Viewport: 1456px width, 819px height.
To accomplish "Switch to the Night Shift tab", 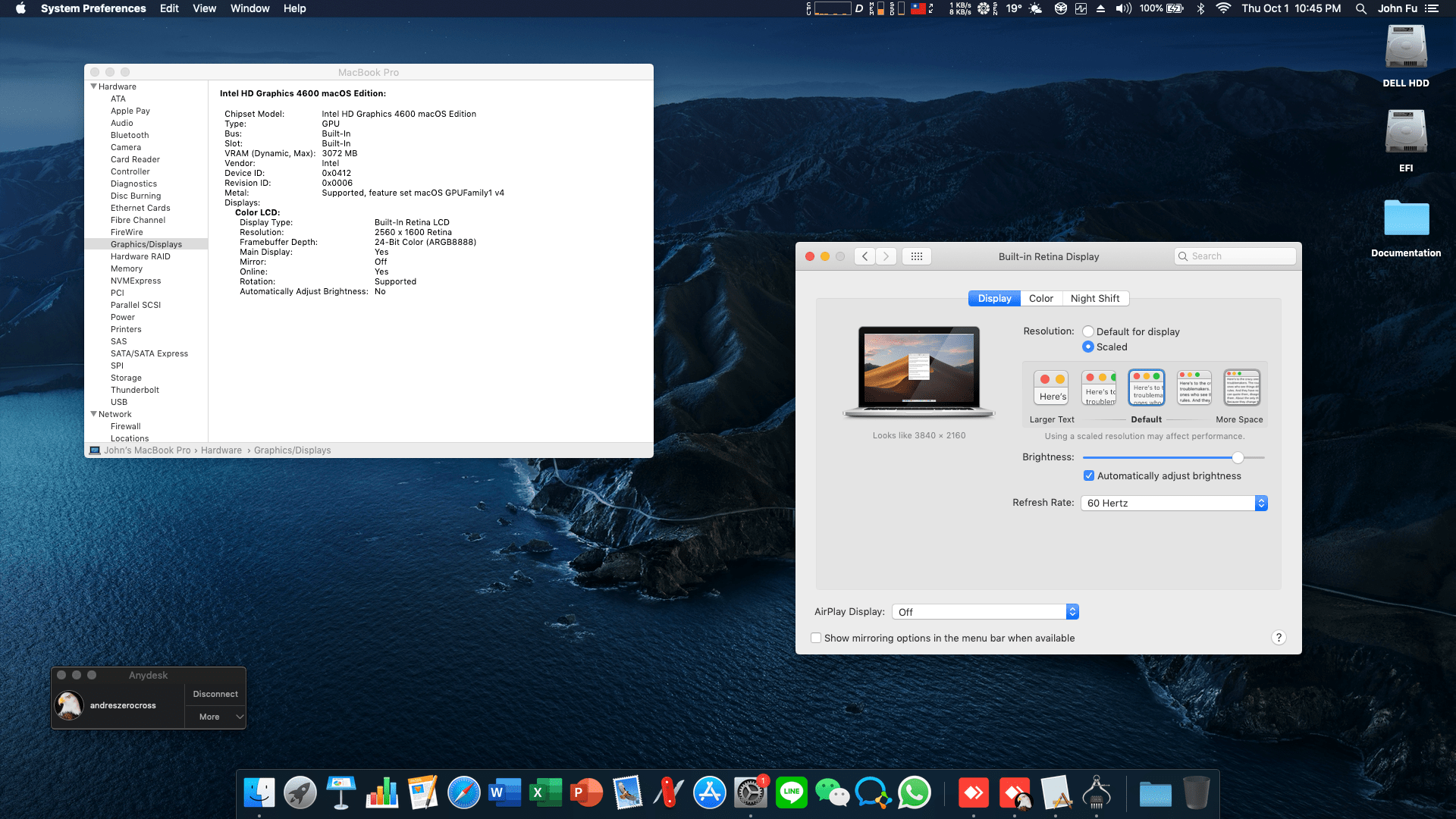I will pyautogui.click(x=1095, y=298).
